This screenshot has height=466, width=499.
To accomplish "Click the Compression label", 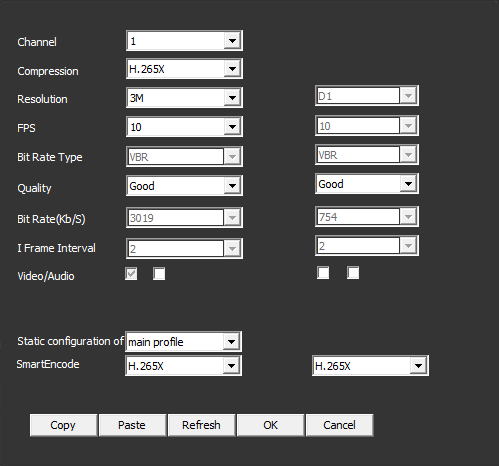I will coord(48,71).
